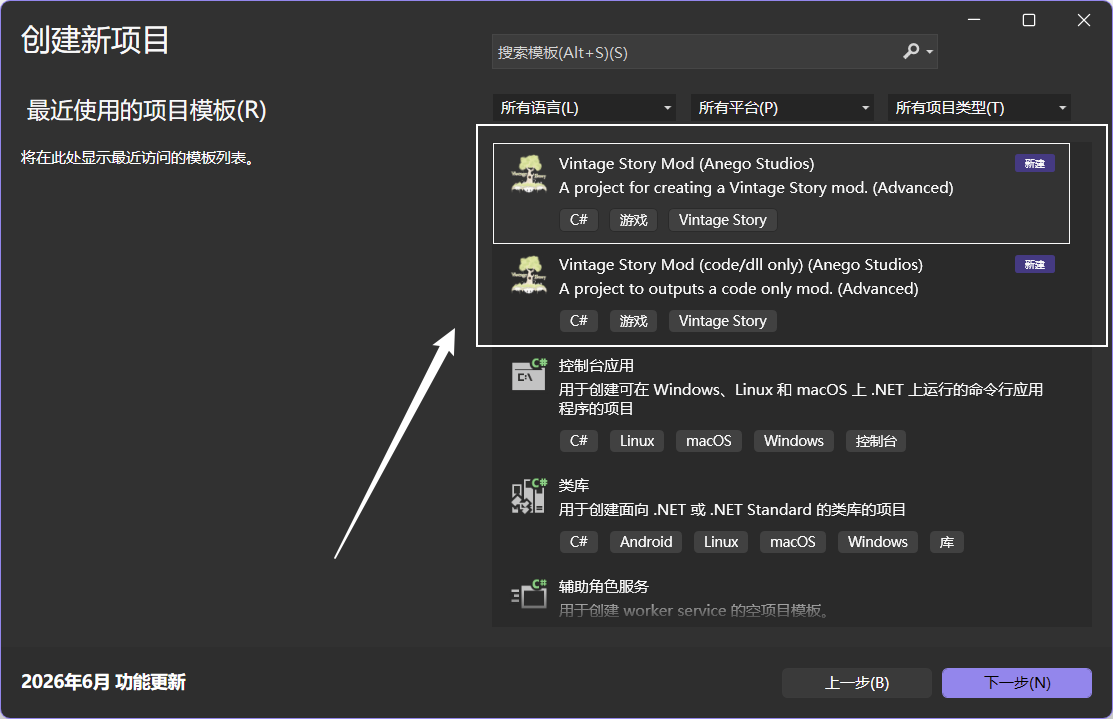The width and height of the screenshot is (1113, 719).
Task: Click 用于创建面向 .NET Standard 的类库 description
Action: pos(732,510)
